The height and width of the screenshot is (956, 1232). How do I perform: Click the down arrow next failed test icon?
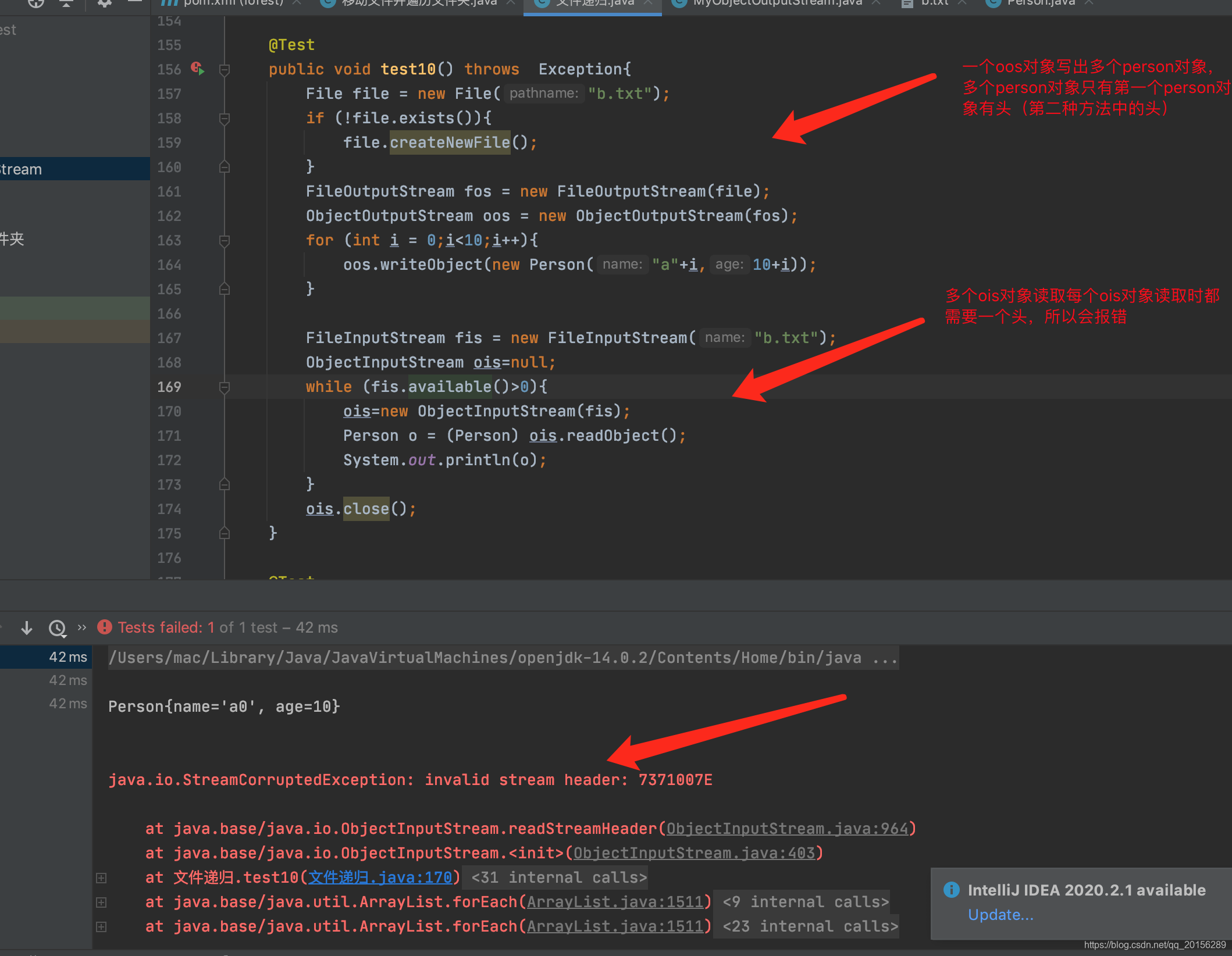point(27,627)
